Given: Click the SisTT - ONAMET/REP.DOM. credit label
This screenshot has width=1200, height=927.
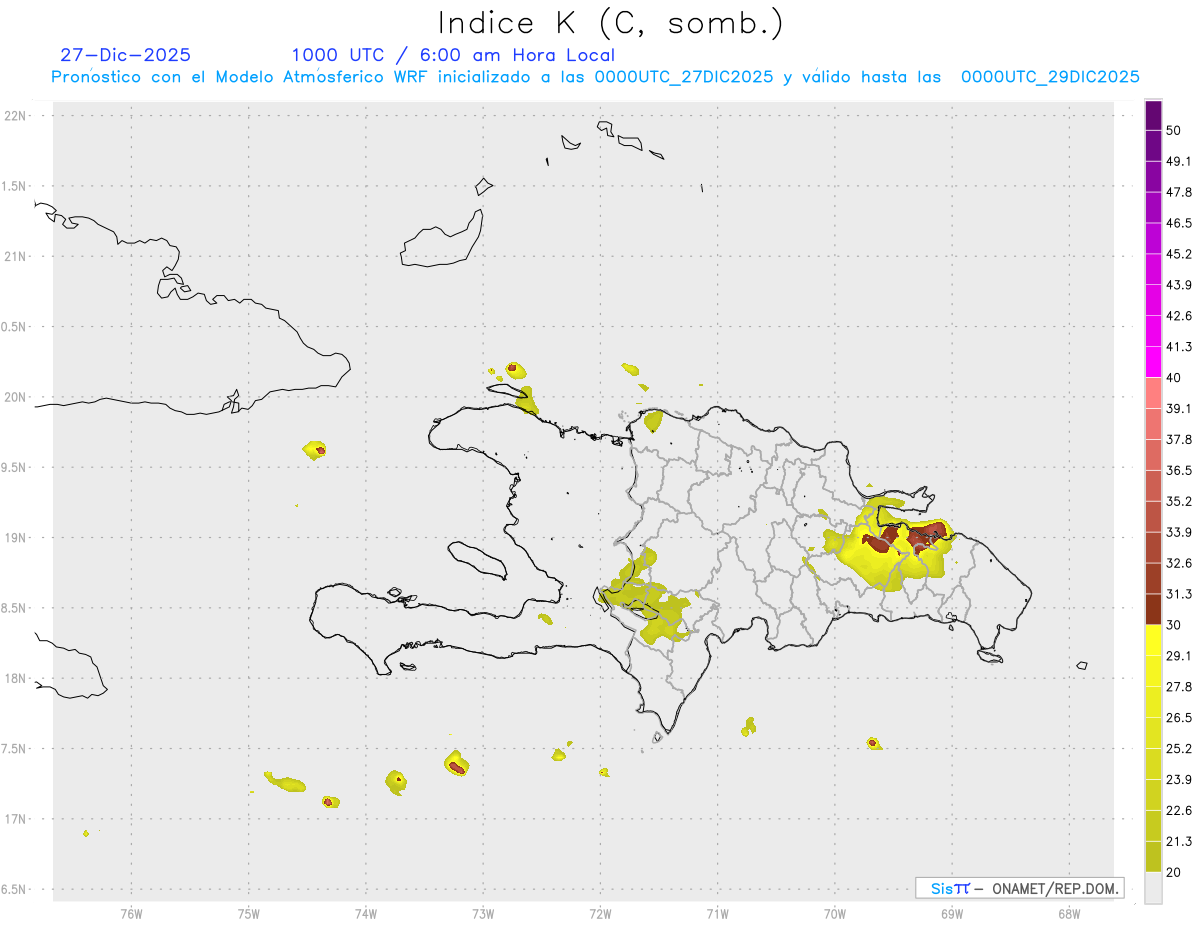Looking at the screenshot, I should click(x=1019, y=888).
